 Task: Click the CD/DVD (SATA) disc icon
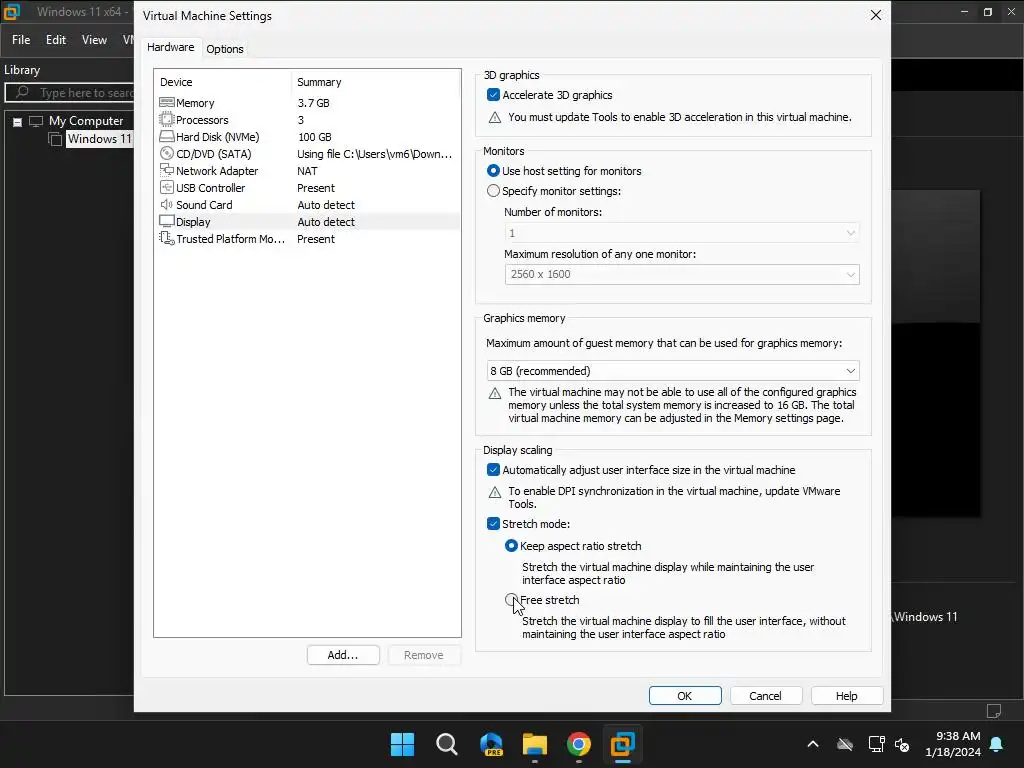tap(167, 153)
